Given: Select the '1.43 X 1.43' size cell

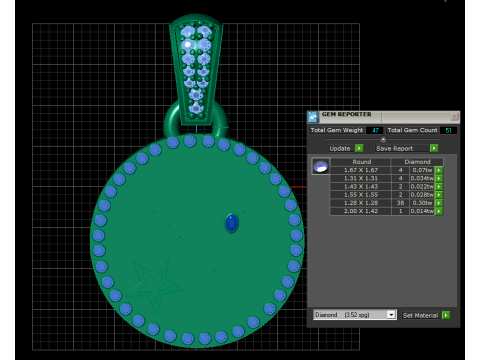Looking at the screenshot, I should [x=361, y=187].
